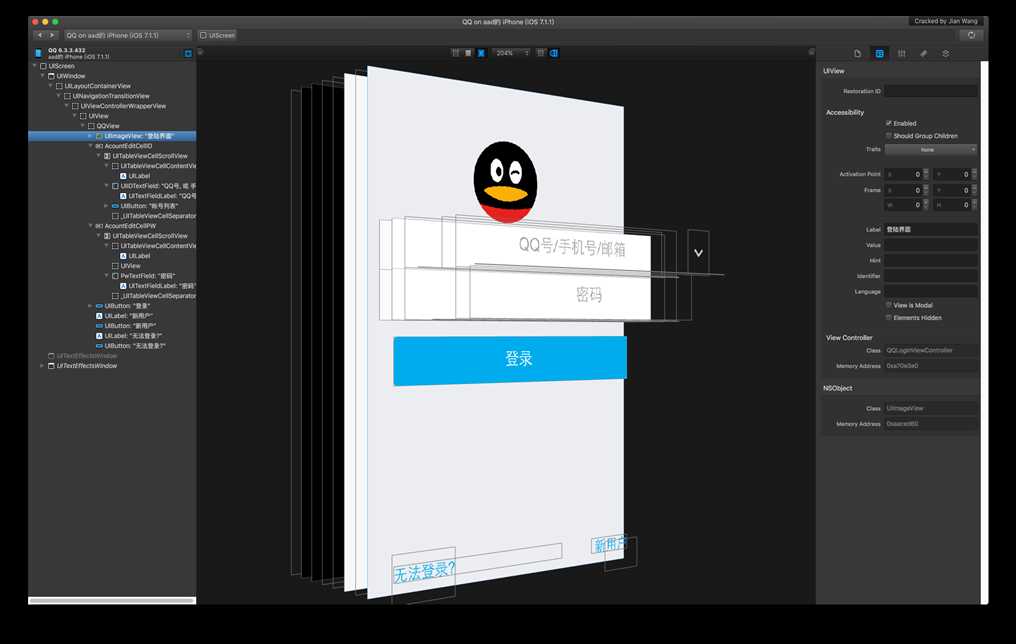Image resolution: width=1016 pixels, height=644 pixels.
Task: Click the accessibility Hint field
Action: [x=930, y=260]
